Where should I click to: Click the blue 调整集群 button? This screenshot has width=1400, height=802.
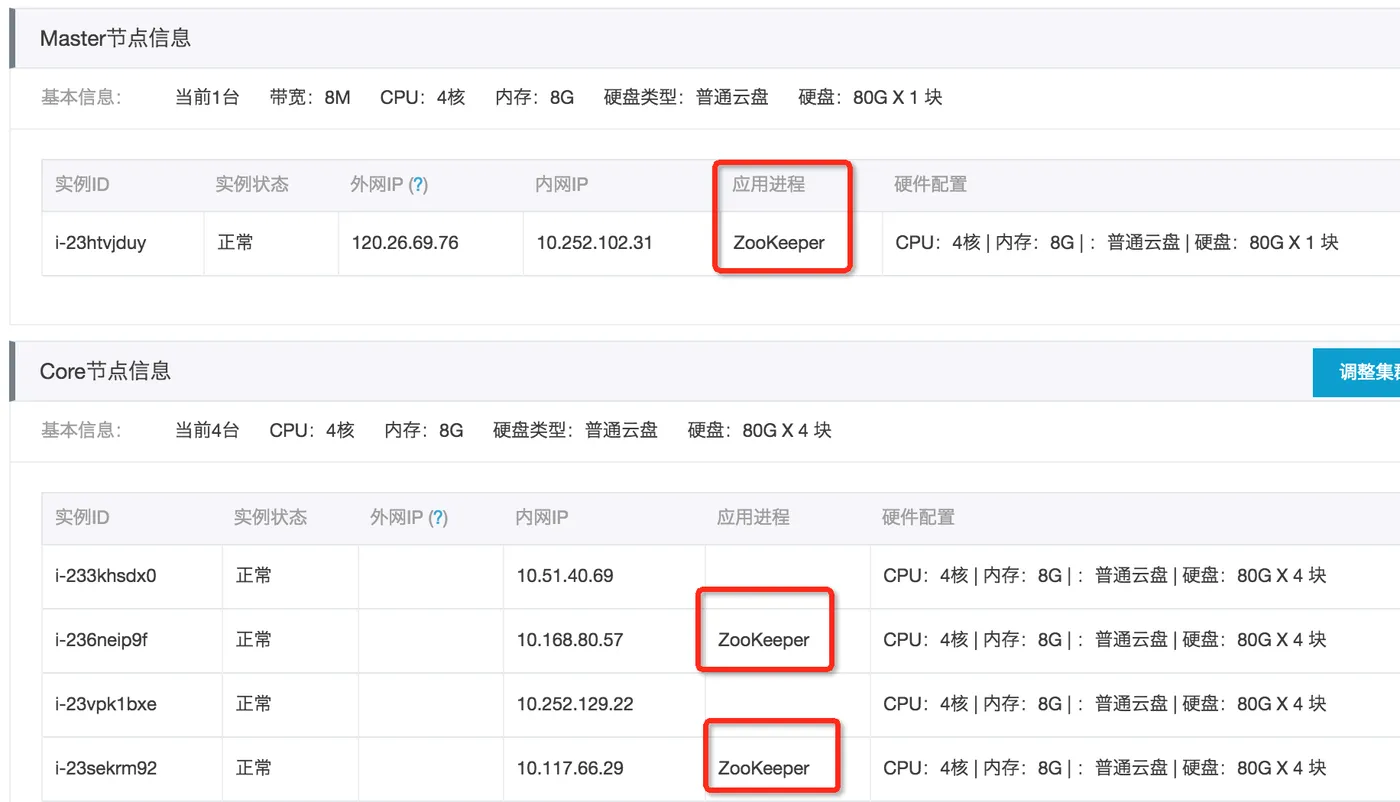[1357, 372]
